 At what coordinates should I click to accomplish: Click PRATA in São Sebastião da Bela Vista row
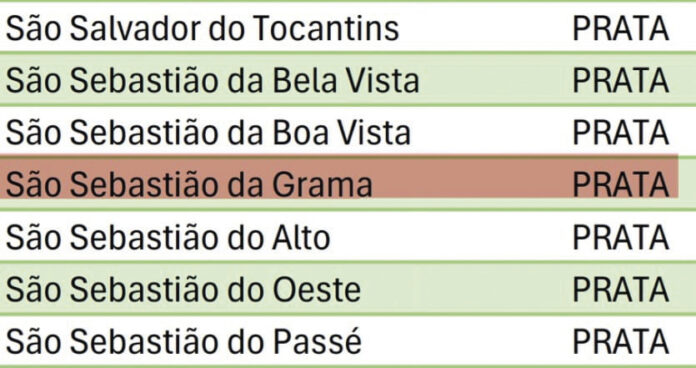click(x=621, y=80)
